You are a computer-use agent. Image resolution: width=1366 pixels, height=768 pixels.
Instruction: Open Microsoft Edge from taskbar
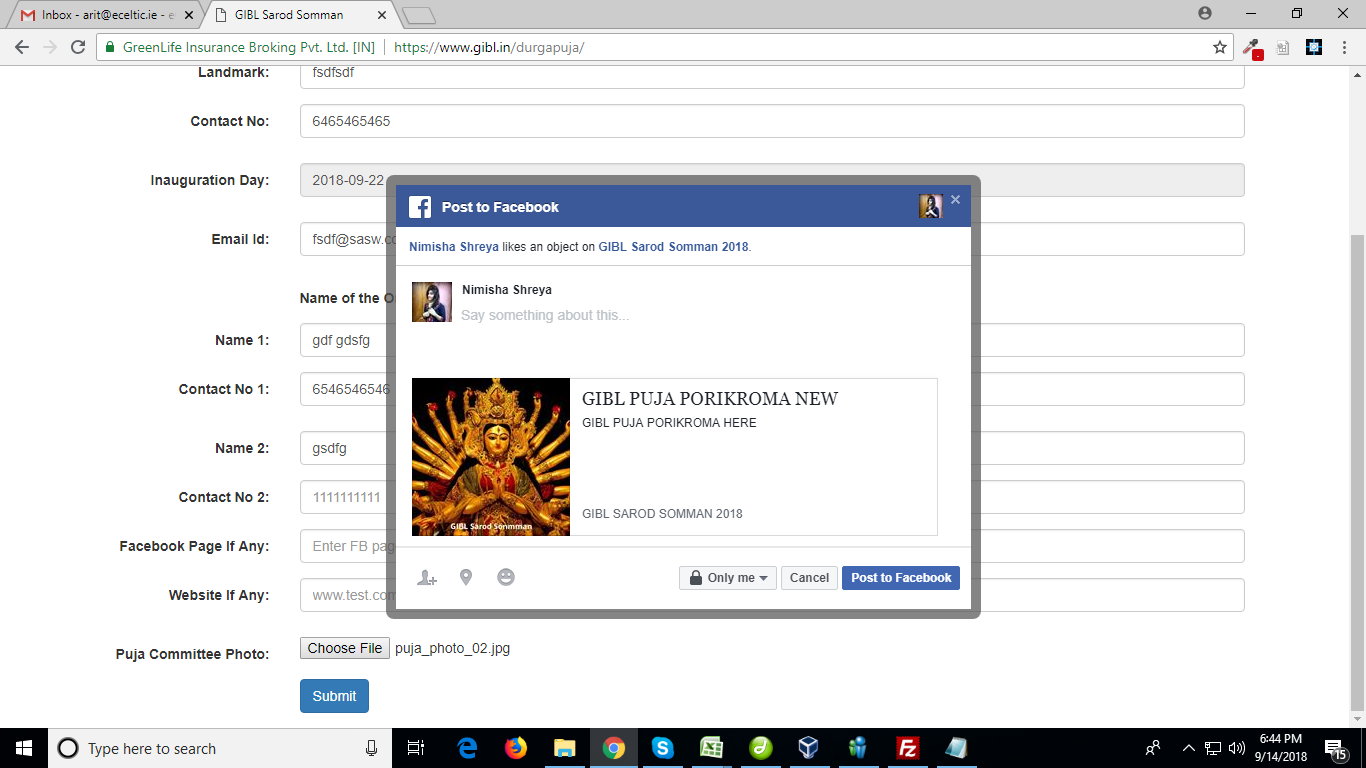pos(467,748)
